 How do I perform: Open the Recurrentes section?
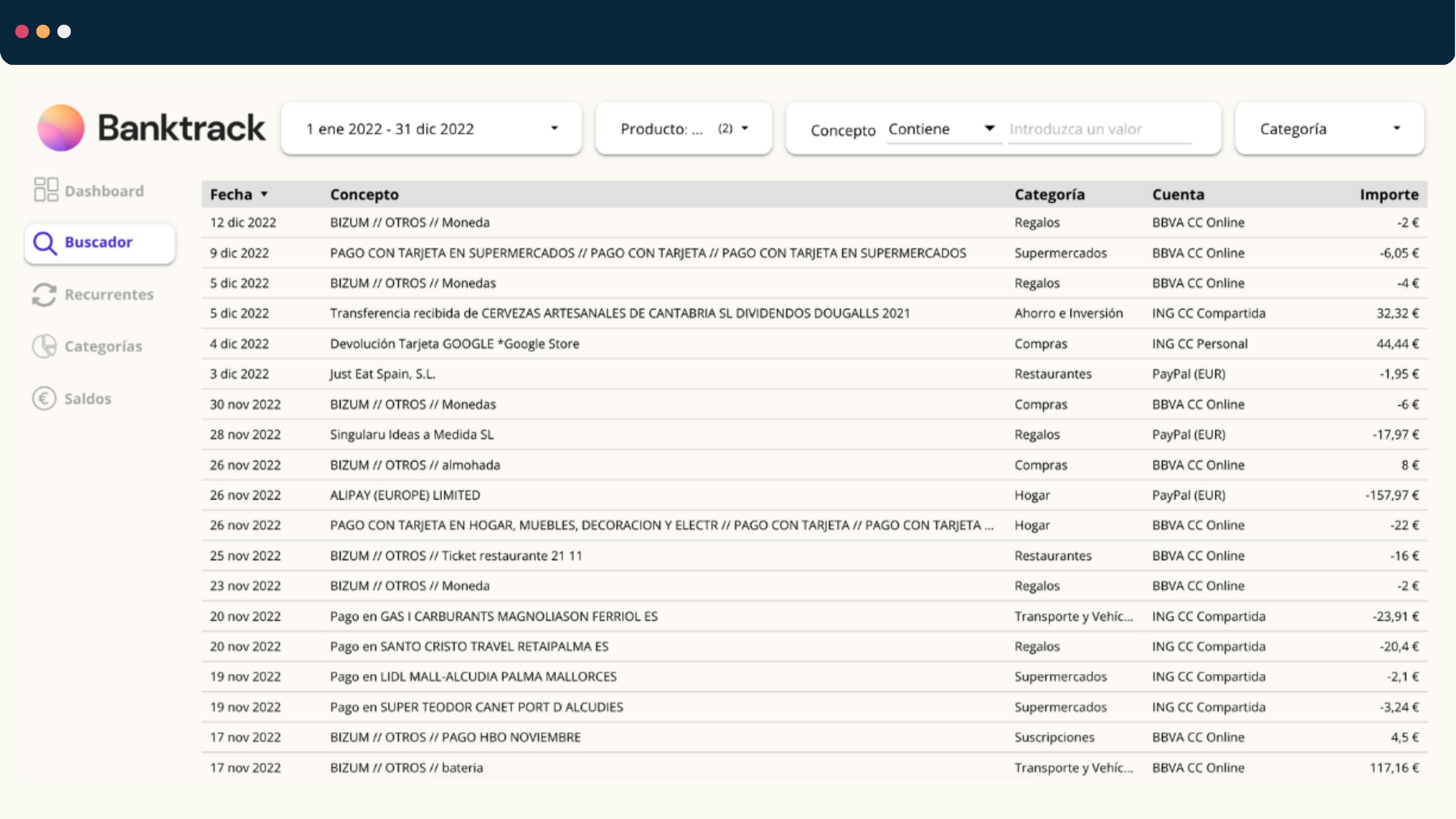[x=93, y=294]
